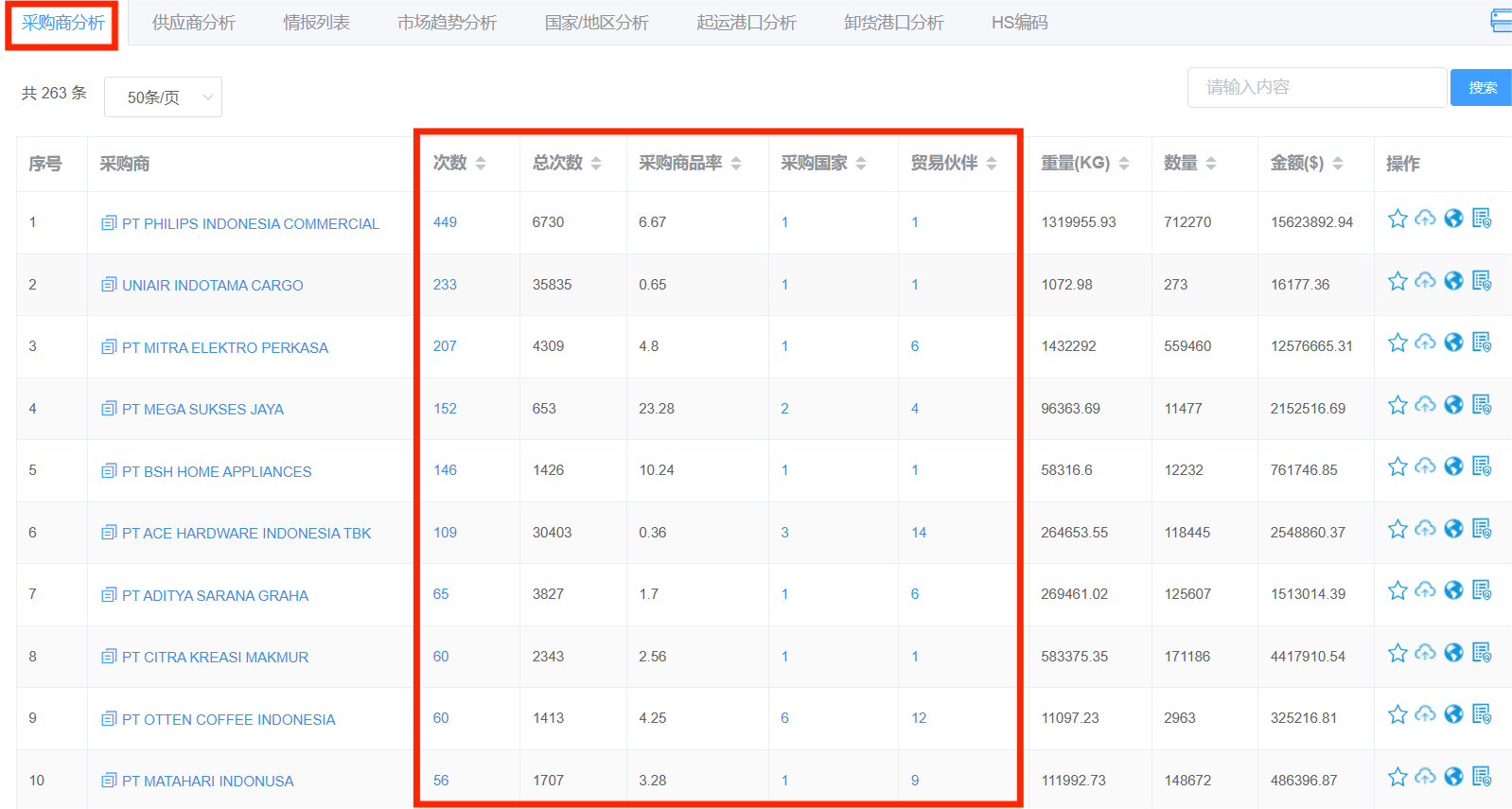Select total count value 30403
The image size is (1512, 809).
pos(552,533)
